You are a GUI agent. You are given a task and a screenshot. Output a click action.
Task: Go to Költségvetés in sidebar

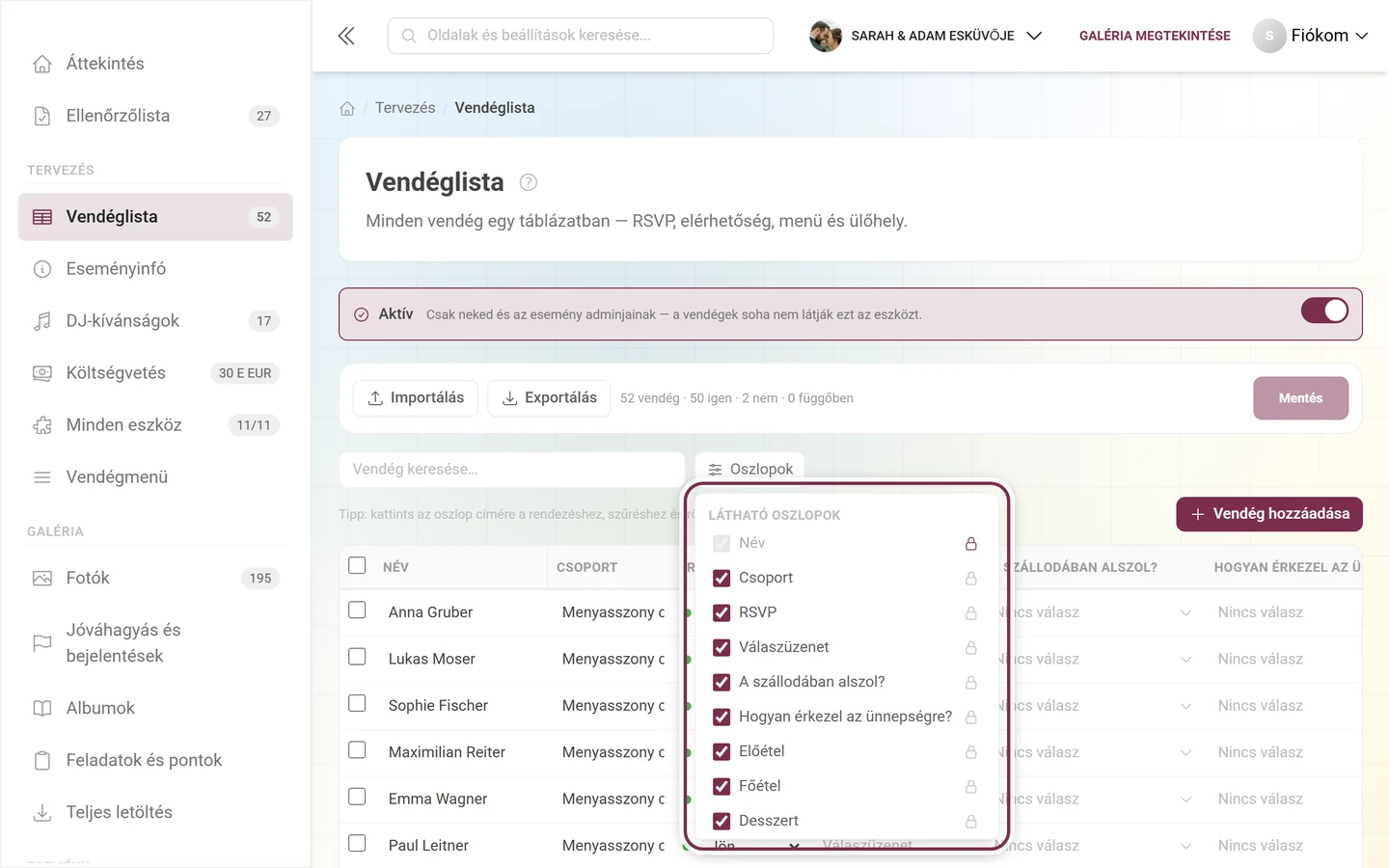[x=155, y=373]
